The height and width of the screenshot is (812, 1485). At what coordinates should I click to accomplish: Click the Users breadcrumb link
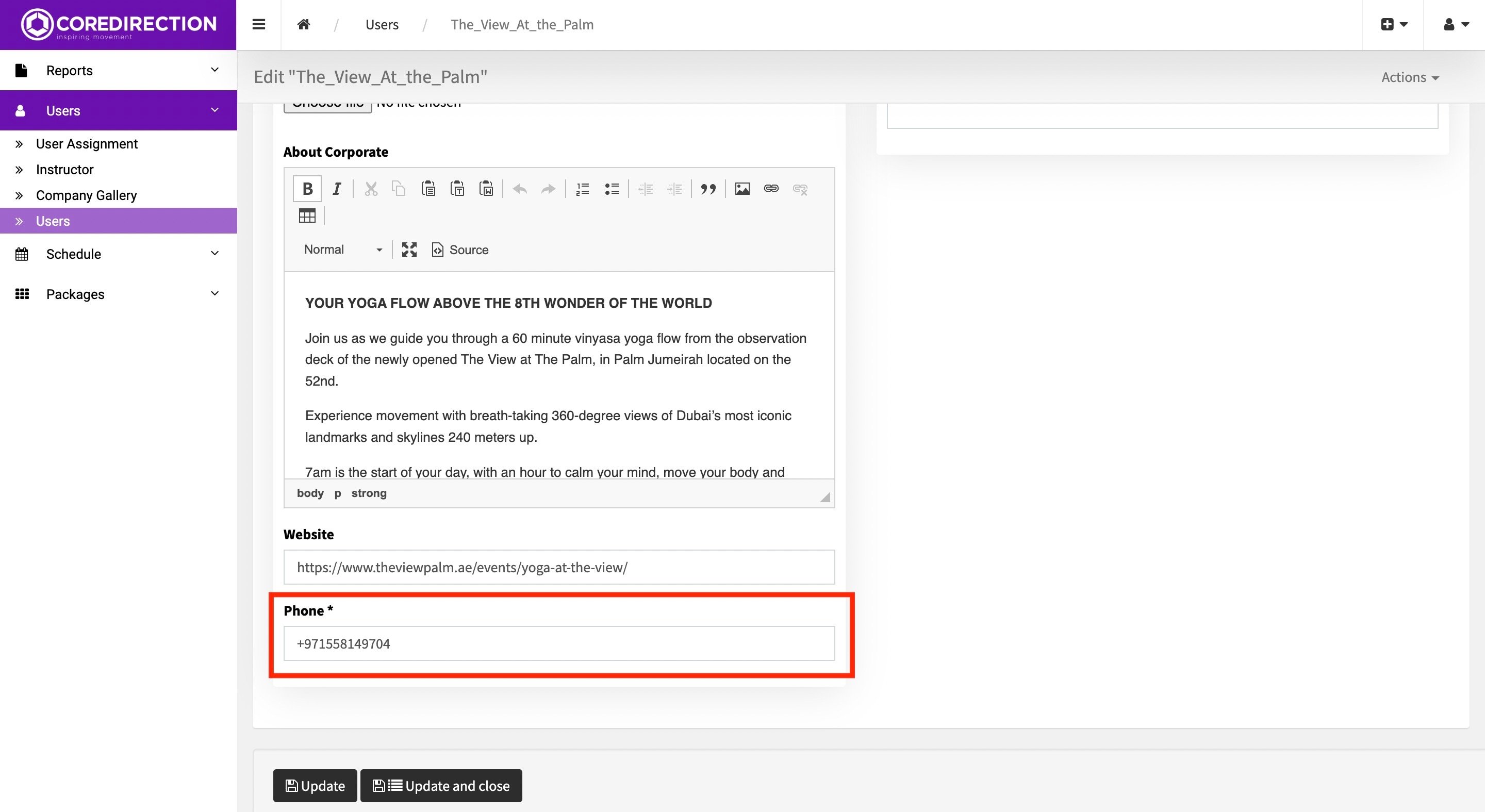[x=382, y=25]
